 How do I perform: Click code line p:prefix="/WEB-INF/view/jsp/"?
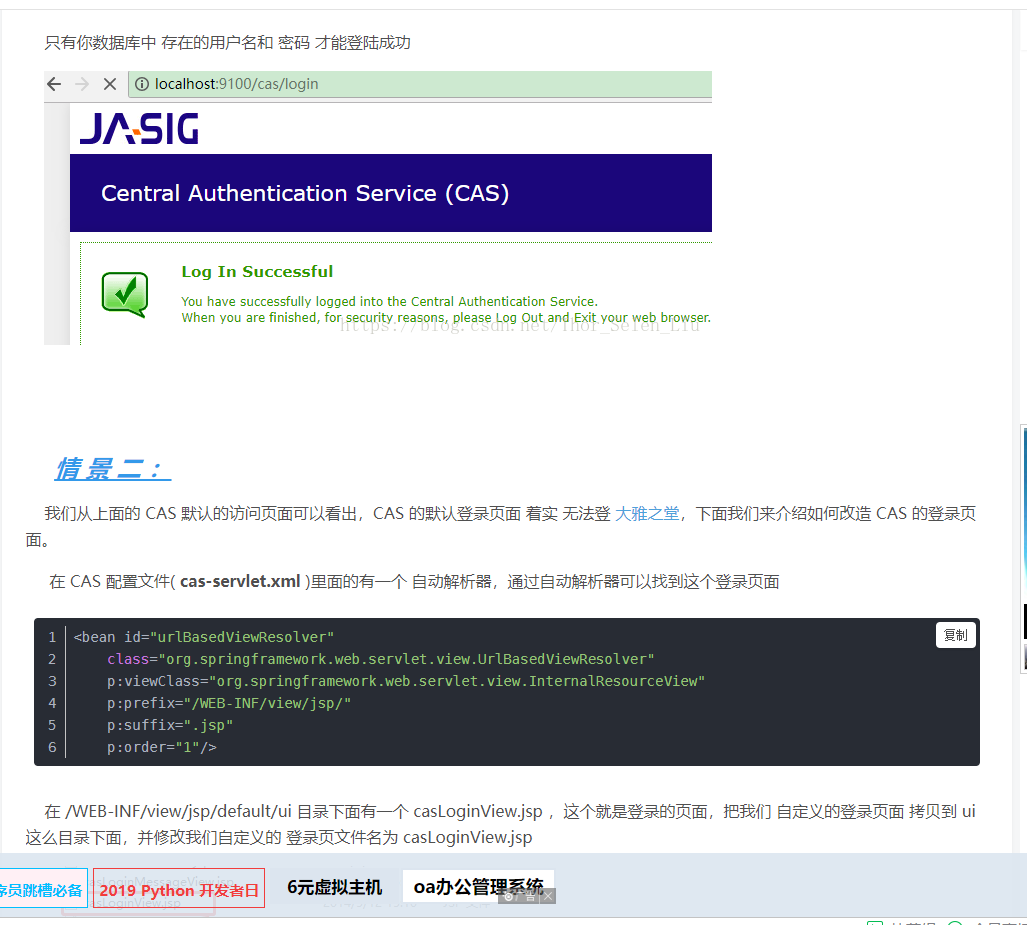(229, 703)
